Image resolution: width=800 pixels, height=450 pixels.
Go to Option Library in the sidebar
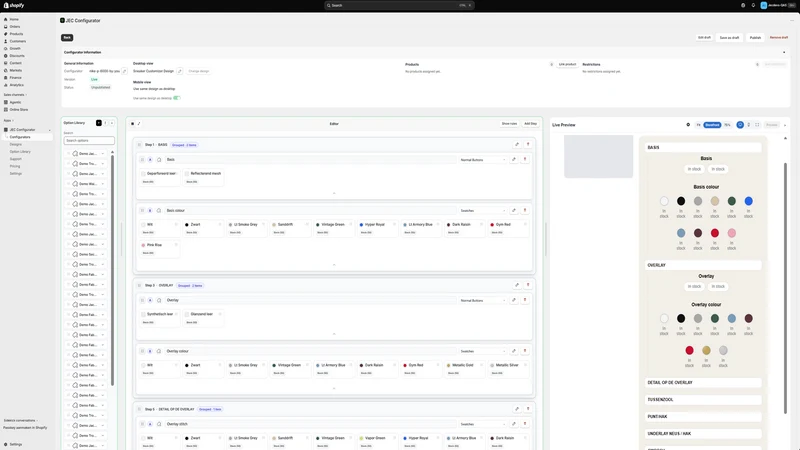pyautogui.click(x=20, y=152)
